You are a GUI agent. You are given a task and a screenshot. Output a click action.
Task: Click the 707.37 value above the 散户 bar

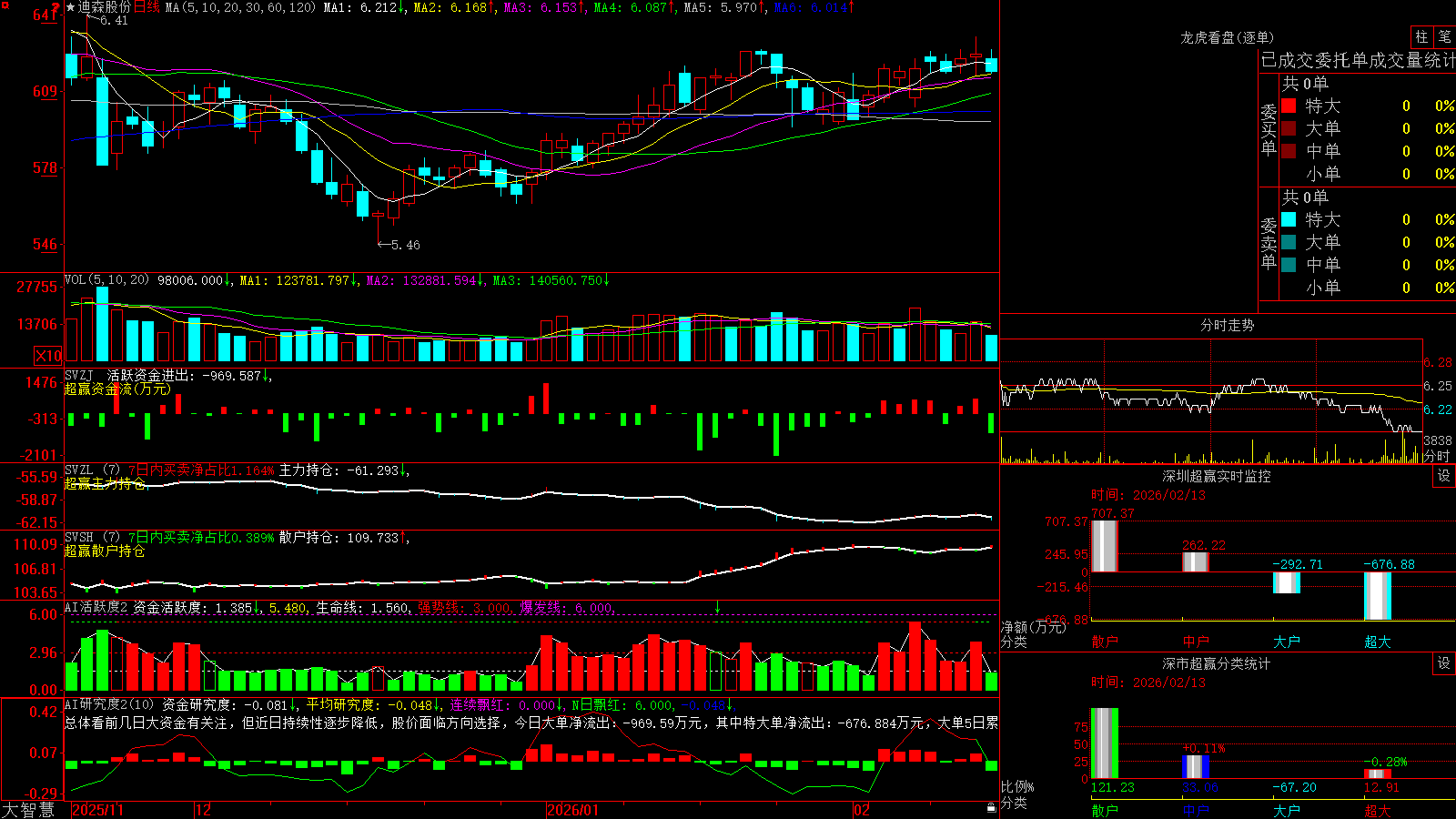pos(1113,513)
